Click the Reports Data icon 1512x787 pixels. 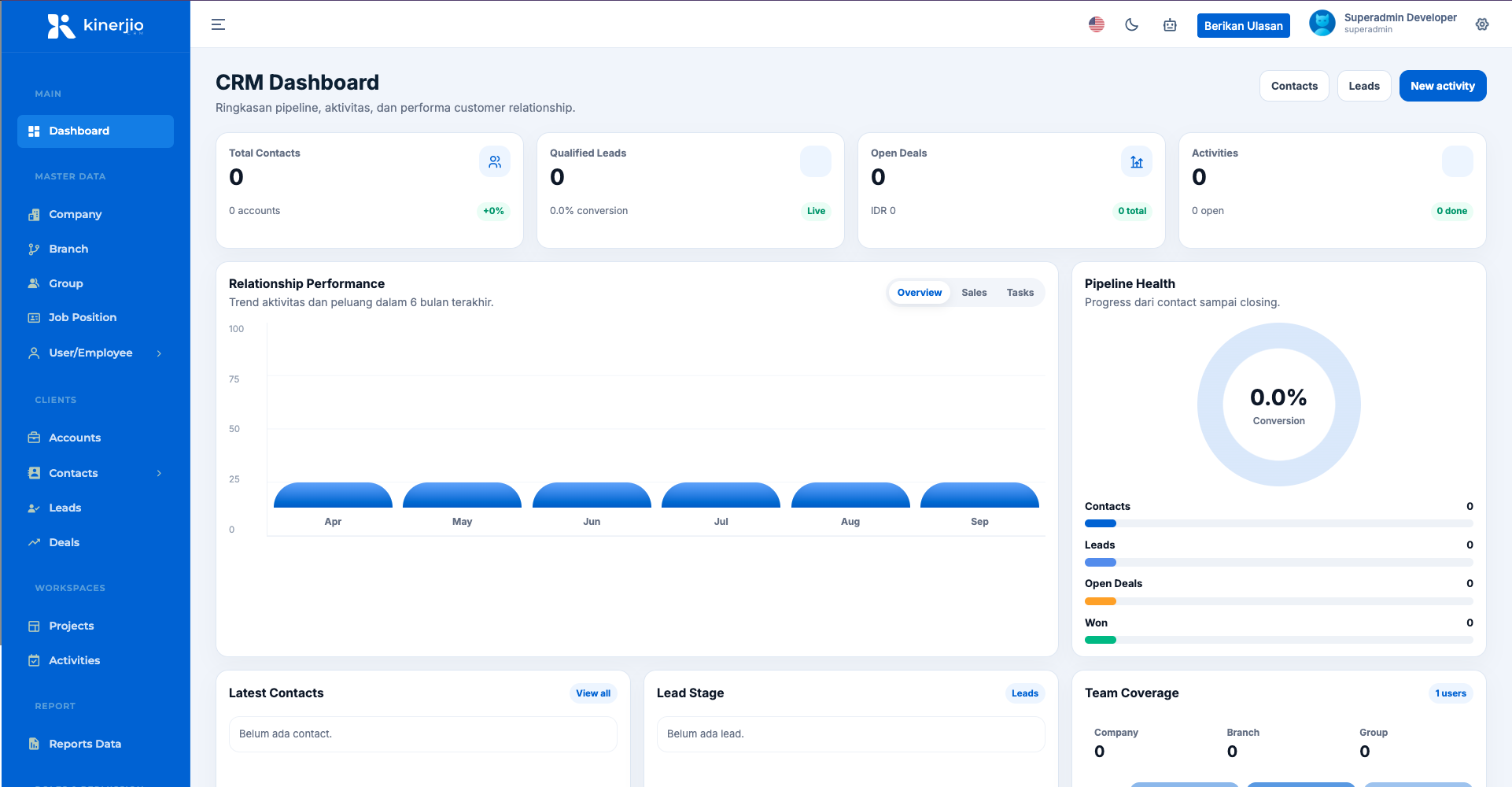[34, 744]
